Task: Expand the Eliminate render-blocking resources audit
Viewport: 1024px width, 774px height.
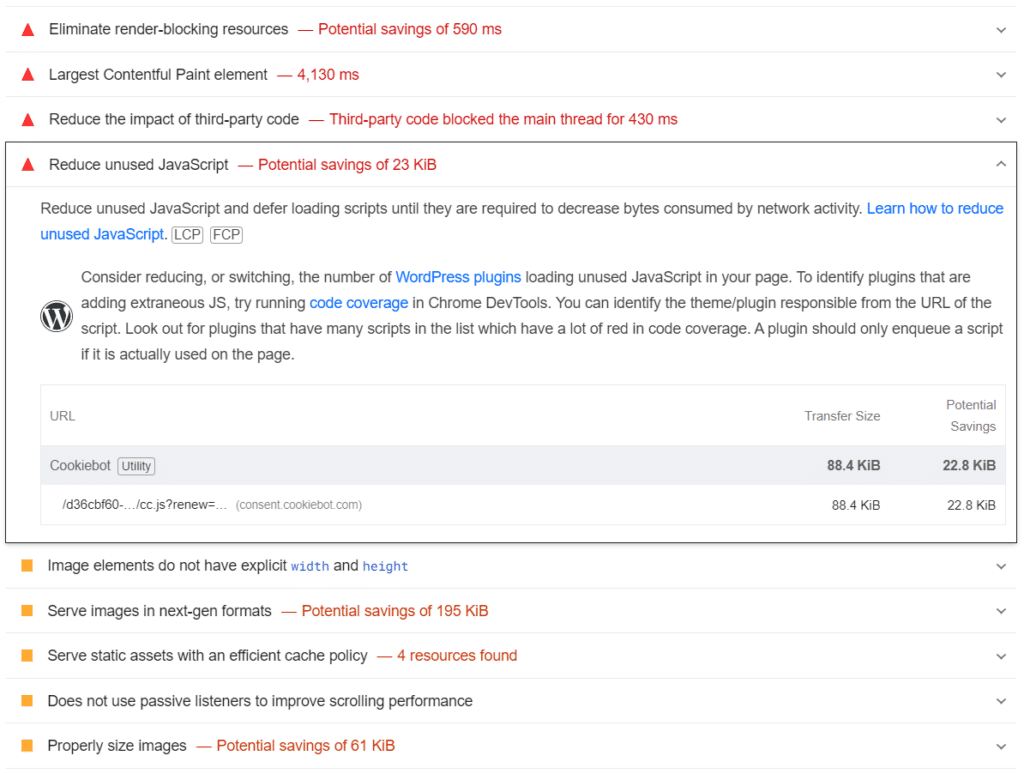Action: (1001, 30)
